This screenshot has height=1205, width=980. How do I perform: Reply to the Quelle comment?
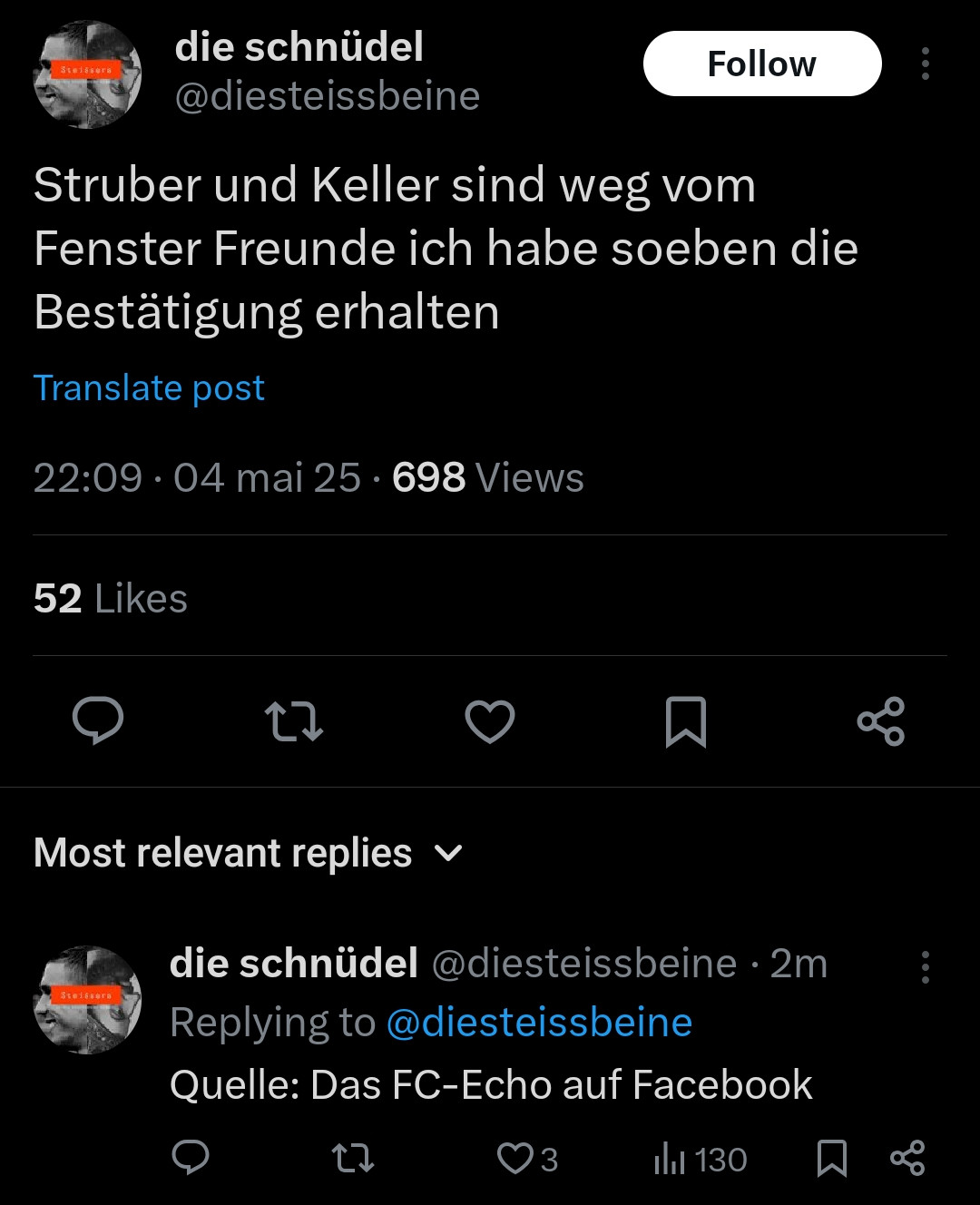coord(191,1158)
